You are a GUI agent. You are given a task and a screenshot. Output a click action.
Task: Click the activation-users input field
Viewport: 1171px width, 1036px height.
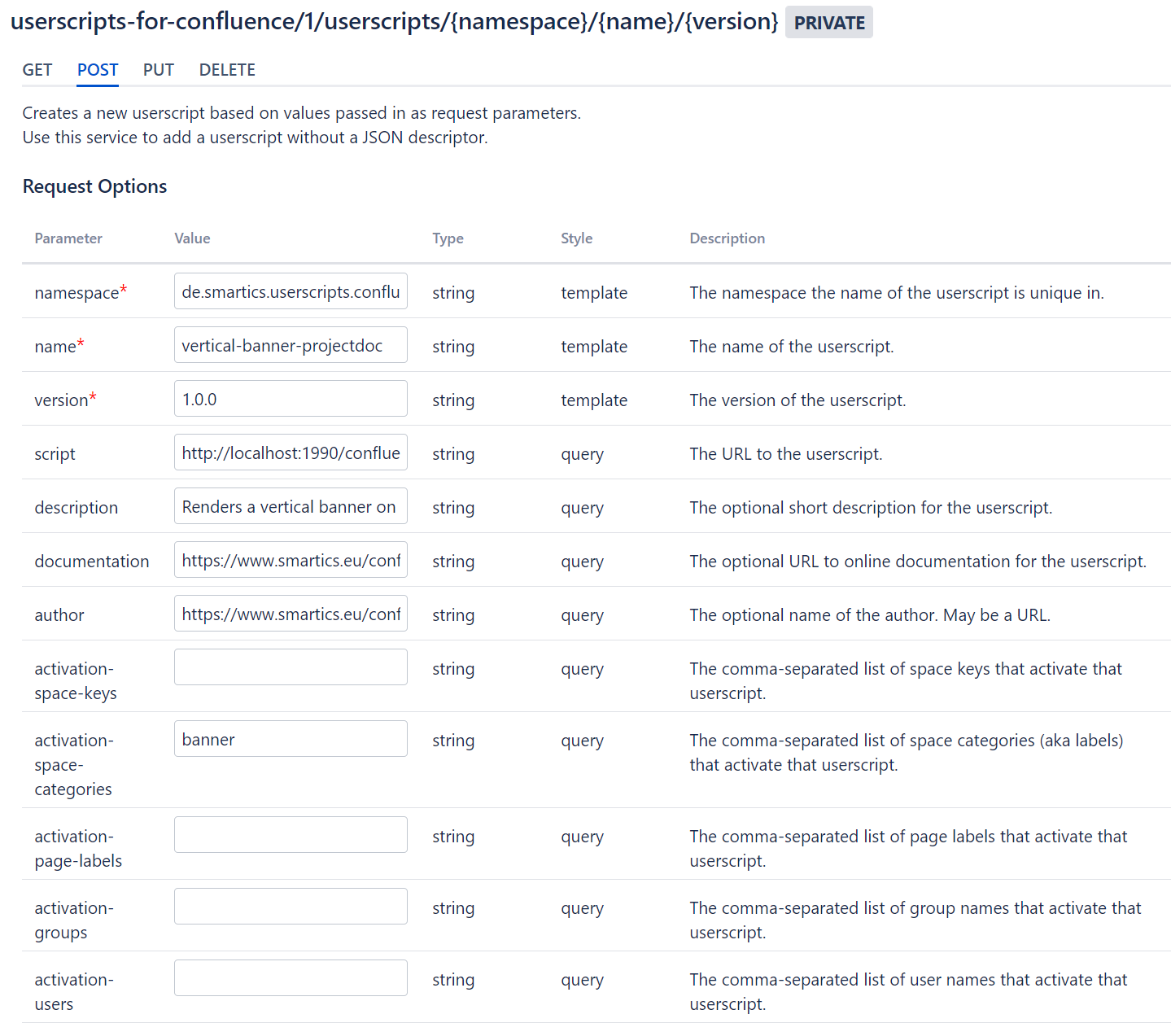coord(290,977)
